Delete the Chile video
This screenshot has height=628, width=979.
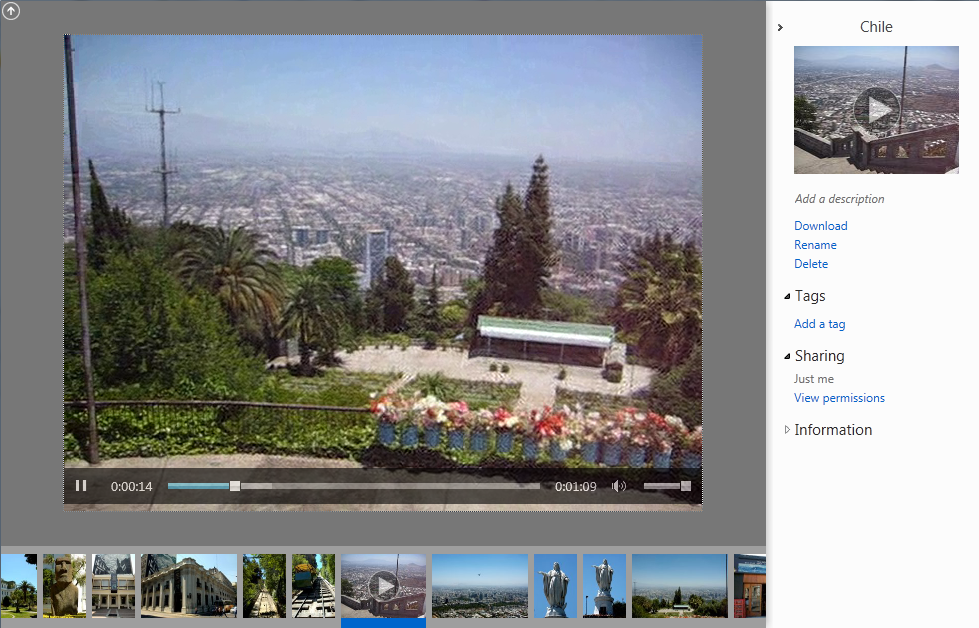coord(810,263)
